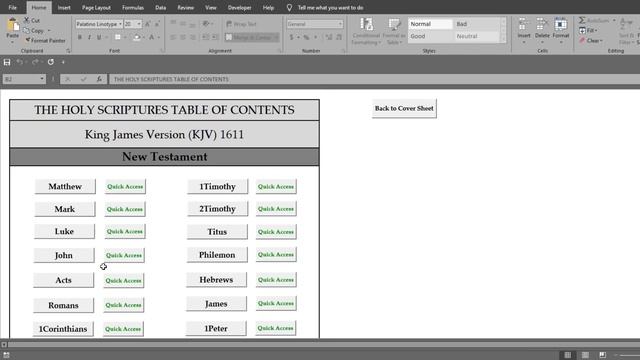The image size is (640, 360).
Task: Toggle bold formatting
Action: coord(80,37)
